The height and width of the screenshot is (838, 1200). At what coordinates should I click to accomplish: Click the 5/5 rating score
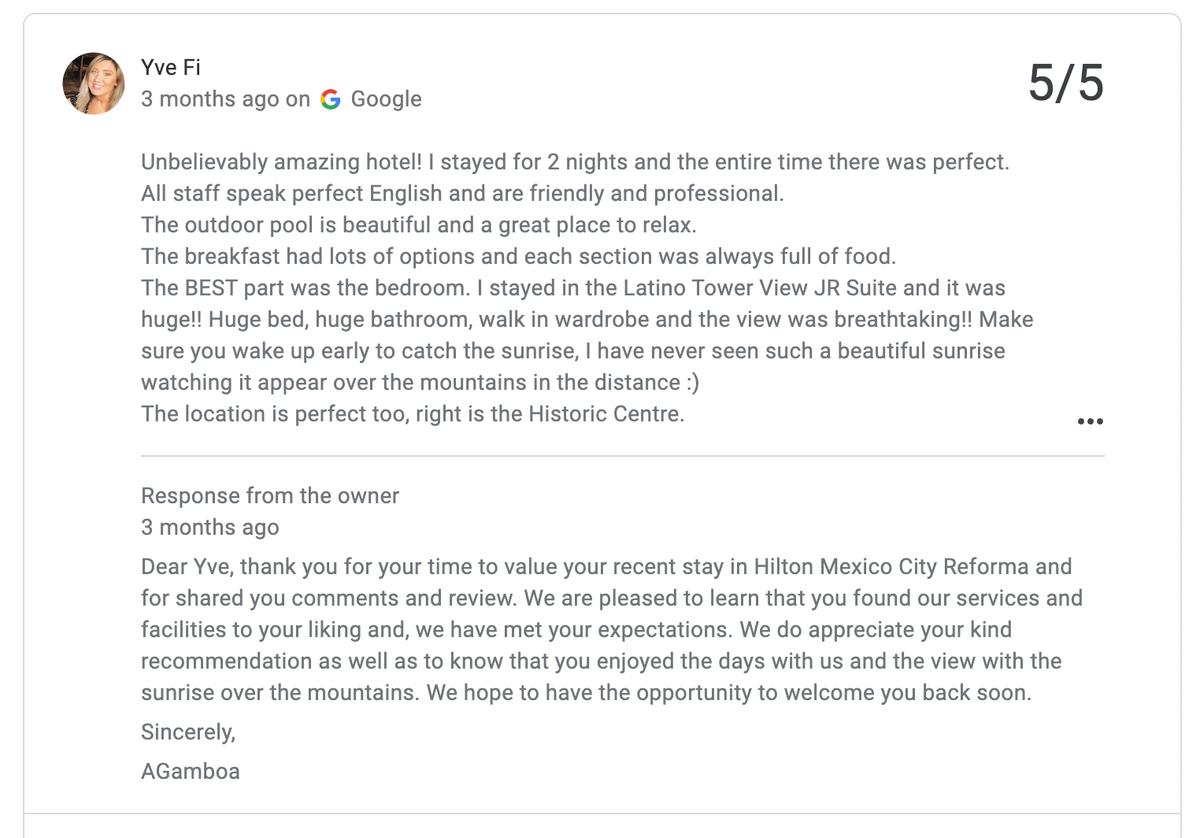pyautogui.click(x=1066, y=83)
